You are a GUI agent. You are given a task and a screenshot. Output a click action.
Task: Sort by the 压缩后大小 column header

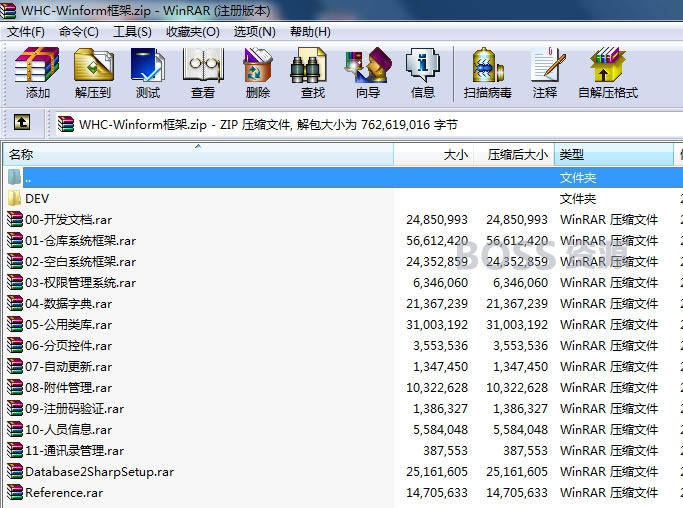(x=514, y=155)
